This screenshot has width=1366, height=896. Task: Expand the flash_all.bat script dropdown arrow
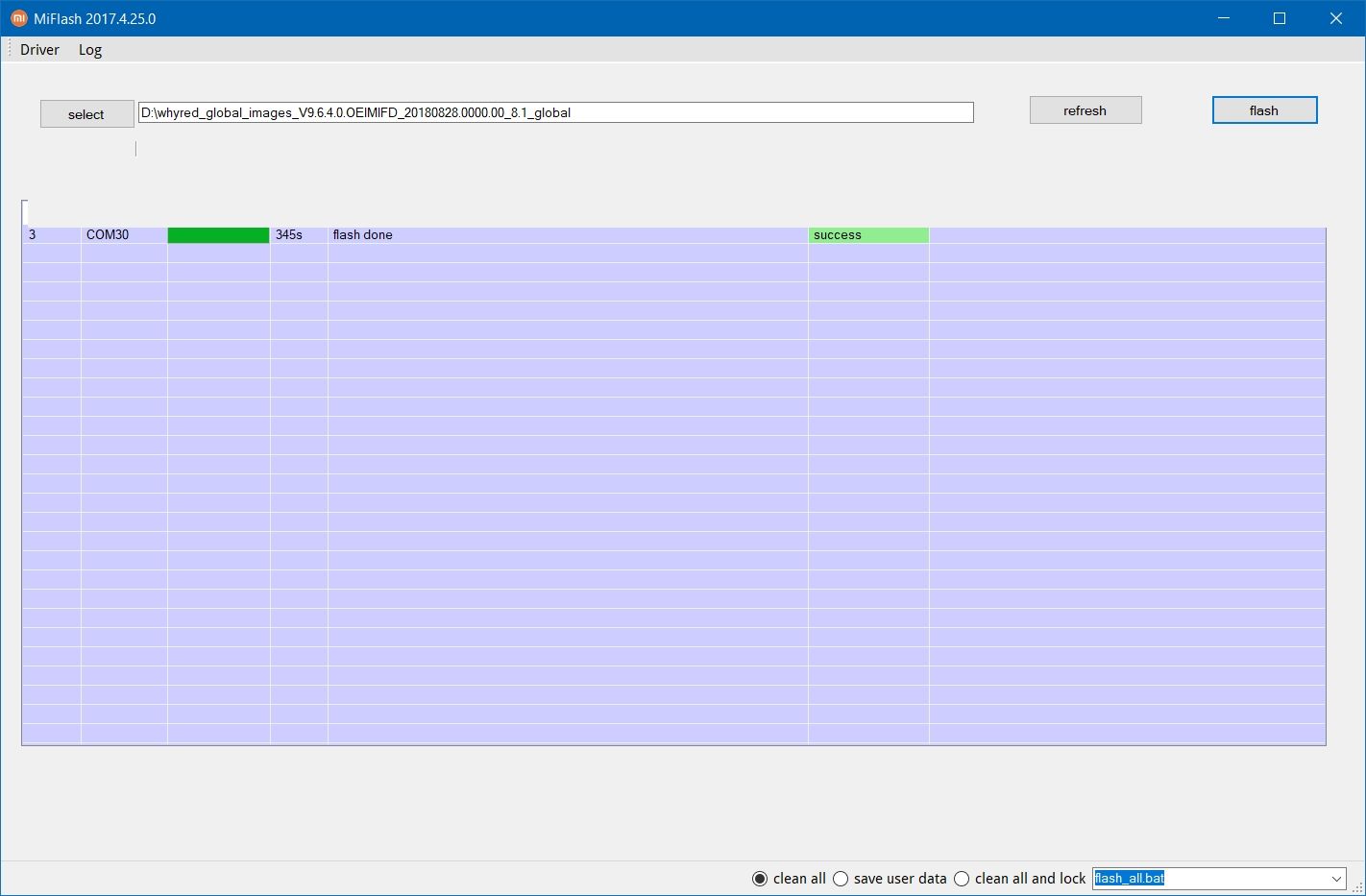[1336, 879]
